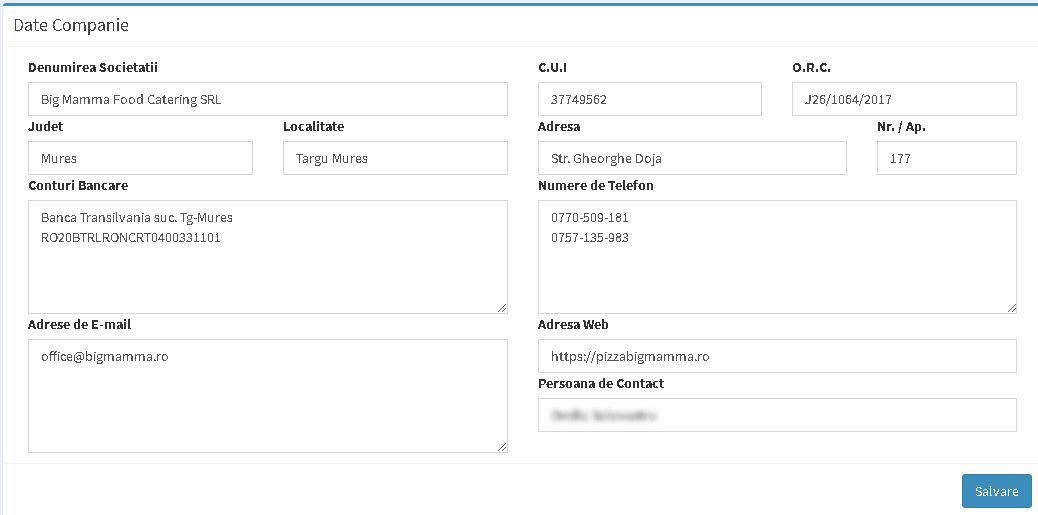Click the Numere de Telefon label
This screenshot has width=1038, height=515.
click(x=596, y=185)
